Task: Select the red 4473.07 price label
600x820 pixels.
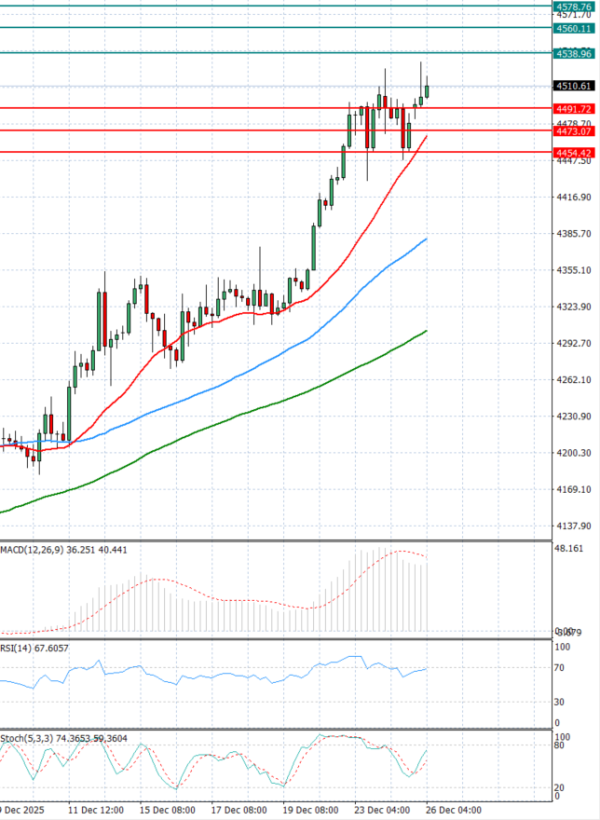Action: tap(576, 130)
